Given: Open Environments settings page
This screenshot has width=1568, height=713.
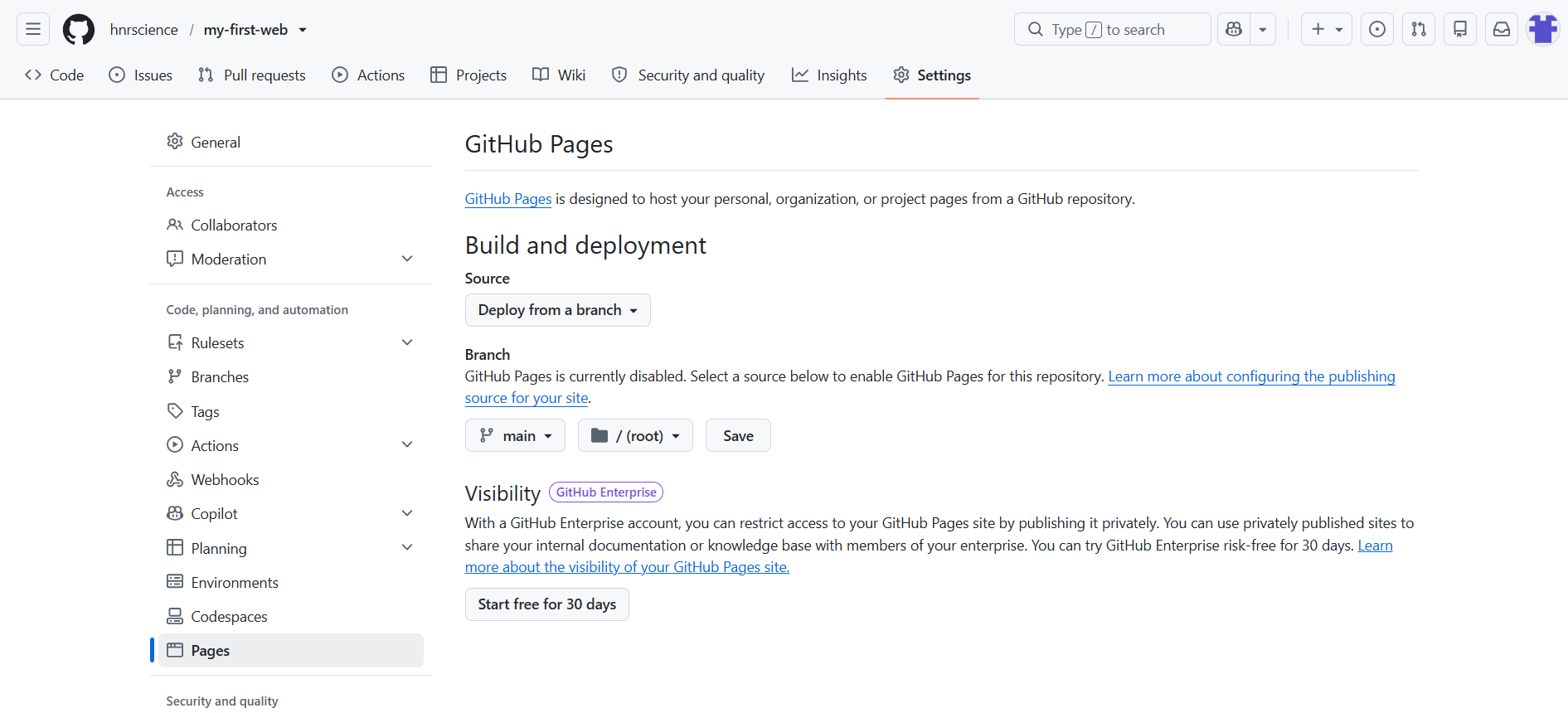Looking at the screenshot, I should pos(291,582).
